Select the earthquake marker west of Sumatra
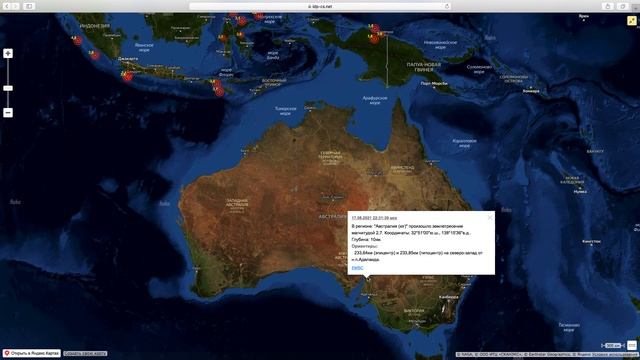 pos(77,40)
